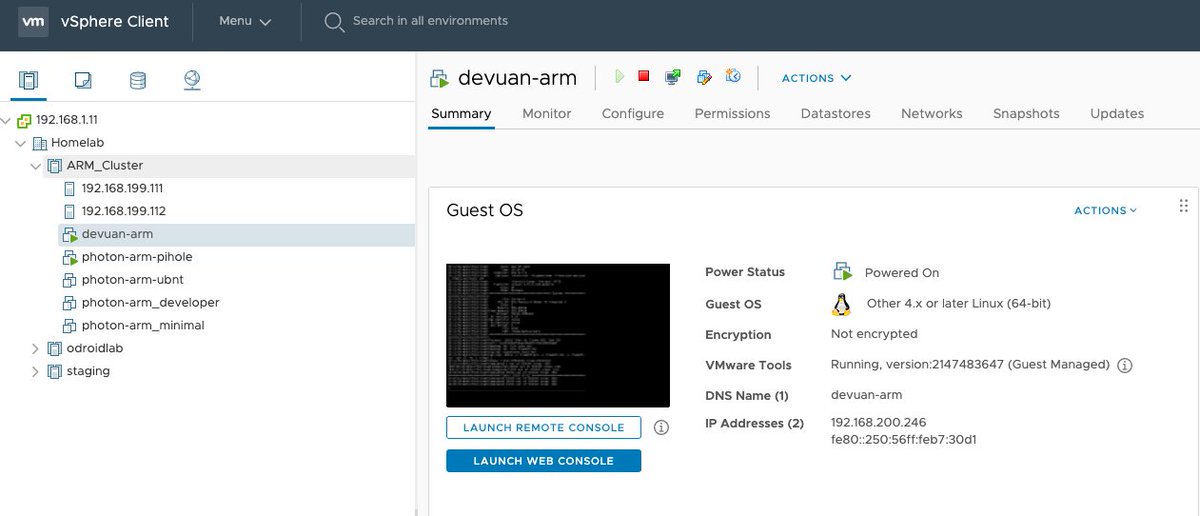Open the Hosts and Clusters inventory view
Viewport: 1200px width, 516px height.
(x=28, y=80)
